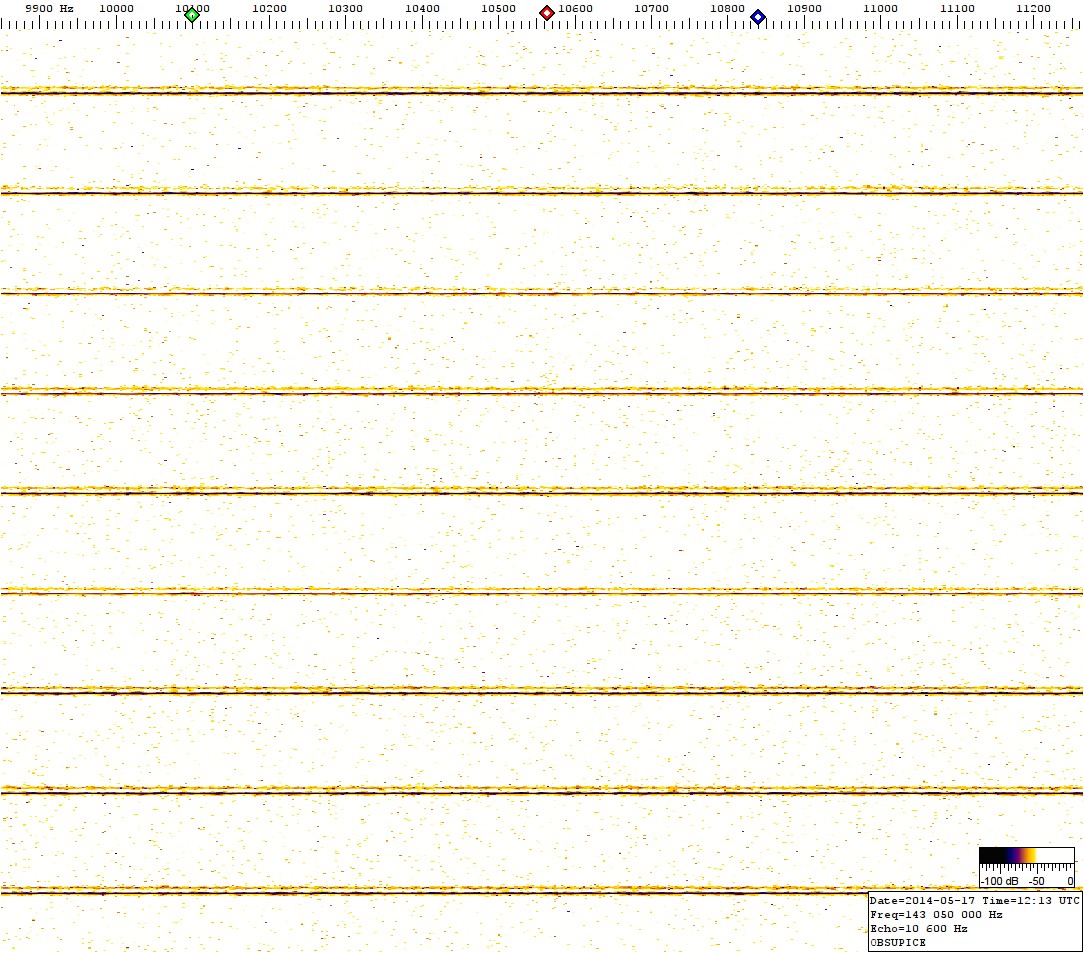Click the 9900 Hz ruler label

[x=49, y=8]
